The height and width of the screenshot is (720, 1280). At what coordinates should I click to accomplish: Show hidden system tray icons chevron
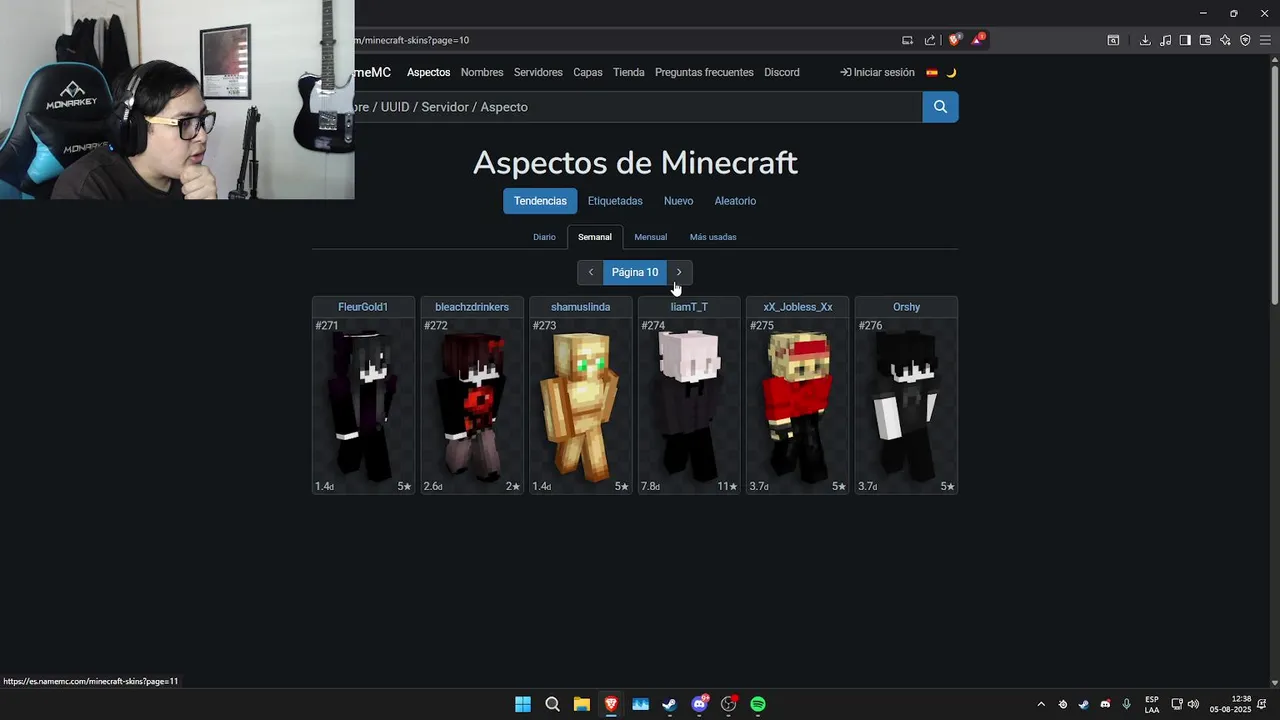[x=1041, y=704]
